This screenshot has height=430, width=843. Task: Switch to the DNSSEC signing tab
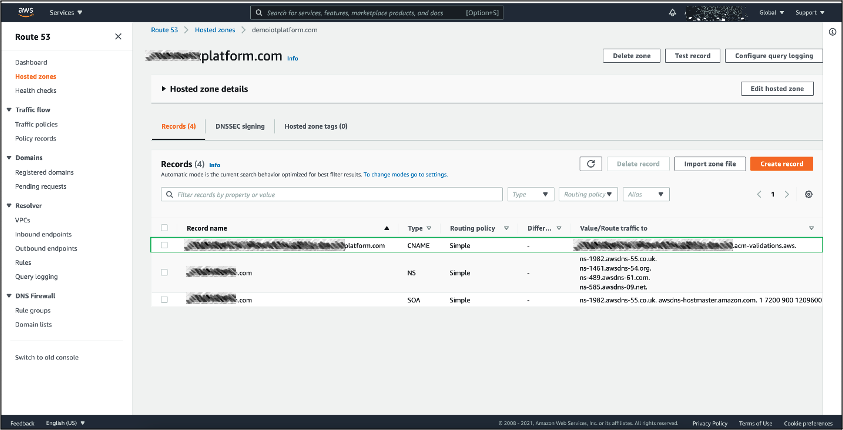tap(240, 127)
